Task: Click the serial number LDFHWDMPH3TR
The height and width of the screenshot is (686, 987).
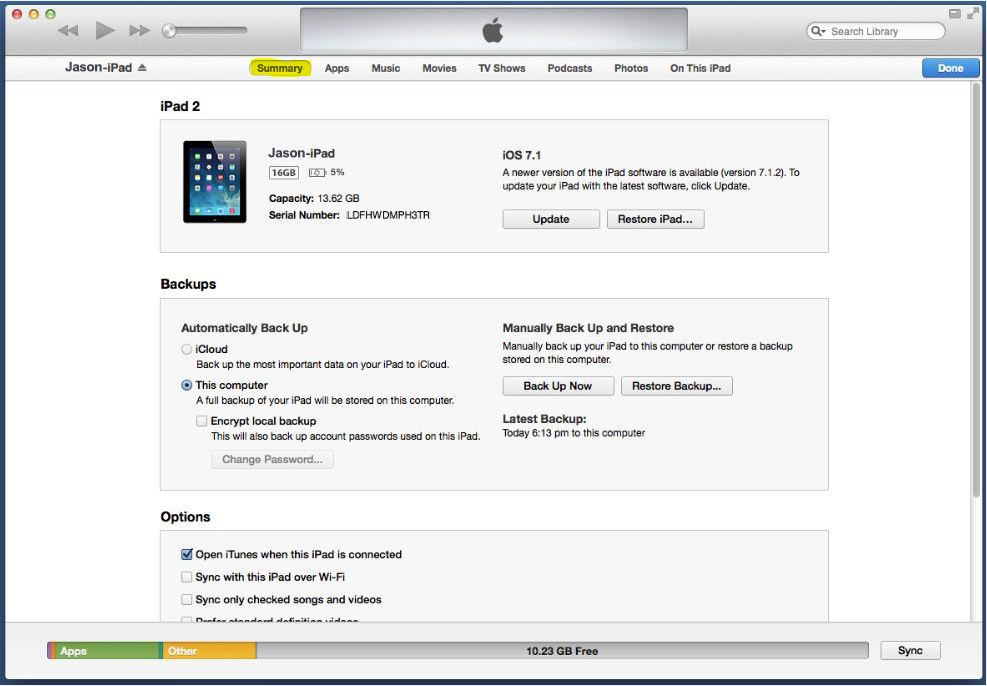Action: (x=388, y=215)
